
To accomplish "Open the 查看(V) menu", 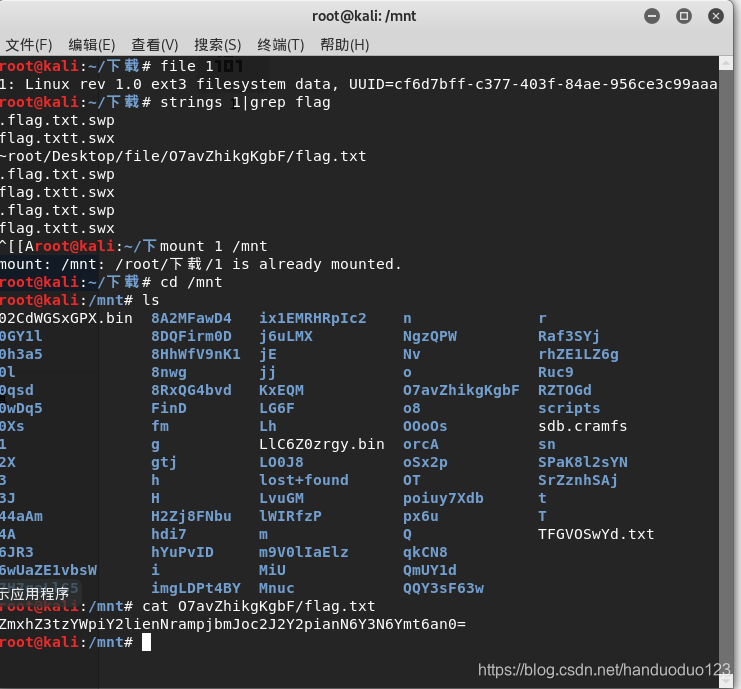I will [155, 45].
